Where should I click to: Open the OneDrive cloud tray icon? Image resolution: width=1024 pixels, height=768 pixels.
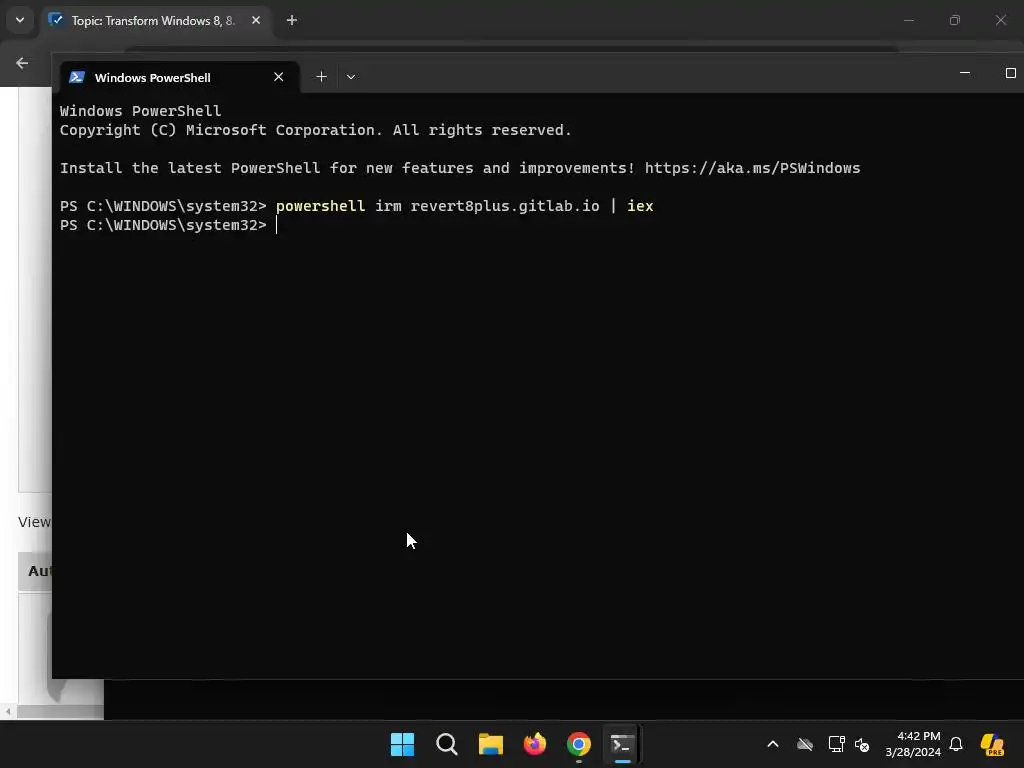805,744
